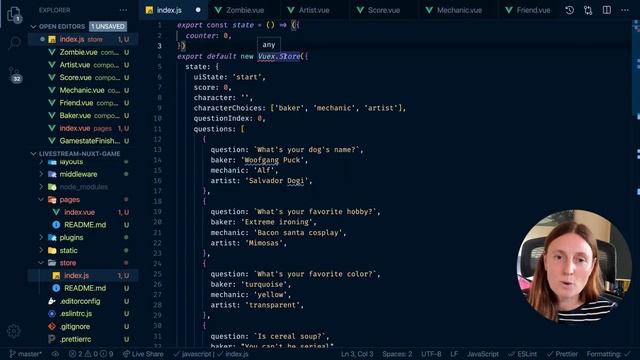
Task: Open editor more actions ellipsis
Action: coord(625,10)
